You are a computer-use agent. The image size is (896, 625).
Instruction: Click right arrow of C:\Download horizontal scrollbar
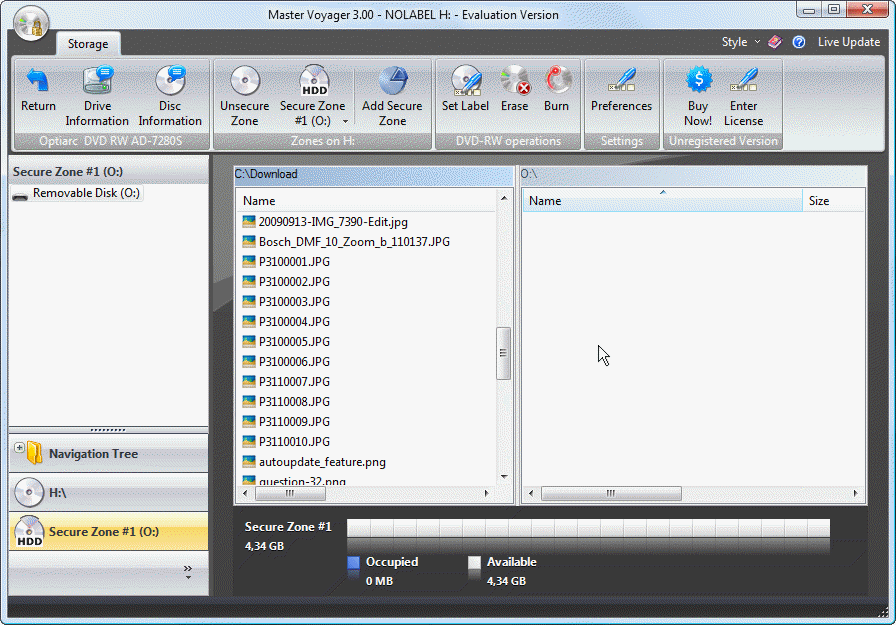click(486, 493)
